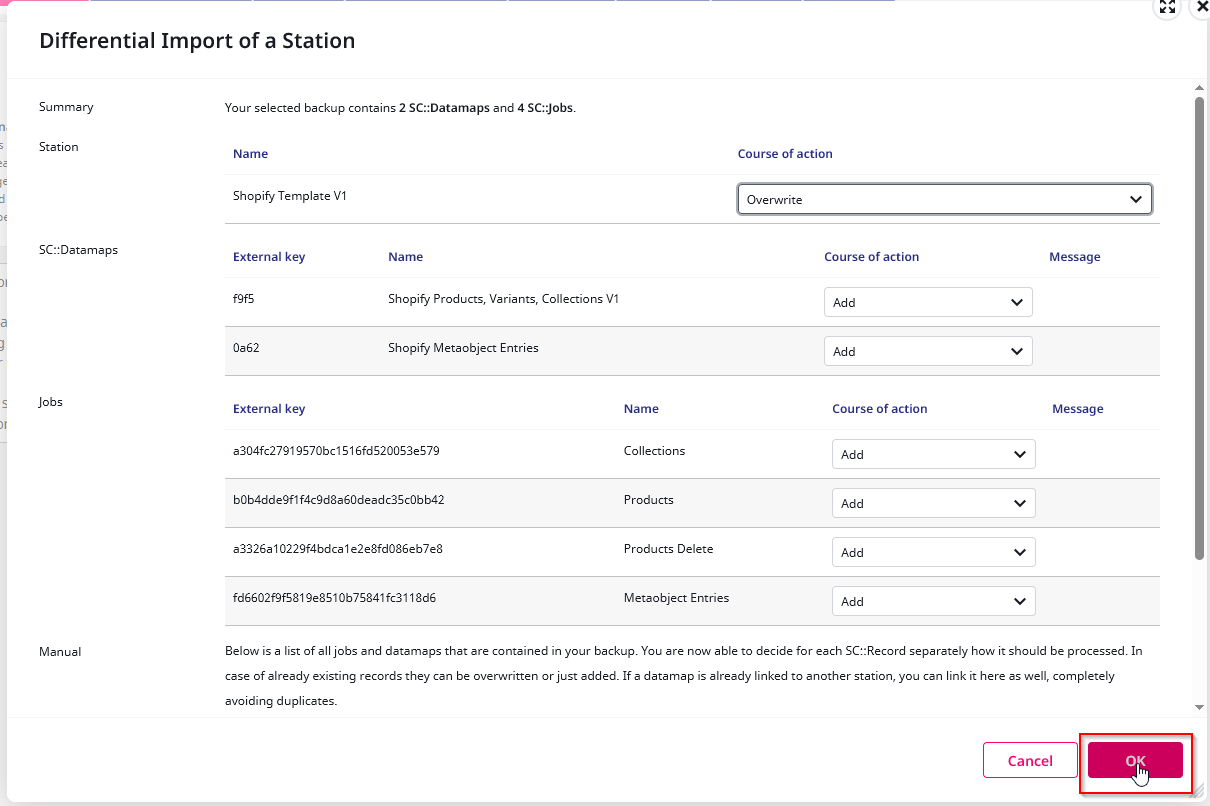
Task: Click the 'Metaobject Entries' job name
Action: [x=676, y=598]
